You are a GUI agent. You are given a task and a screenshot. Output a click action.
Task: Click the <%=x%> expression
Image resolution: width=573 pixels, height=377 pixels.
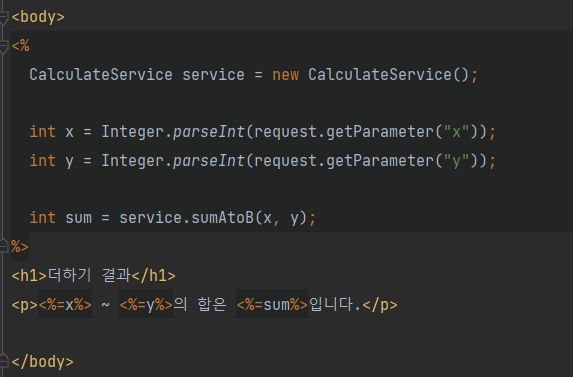(65, 304)
